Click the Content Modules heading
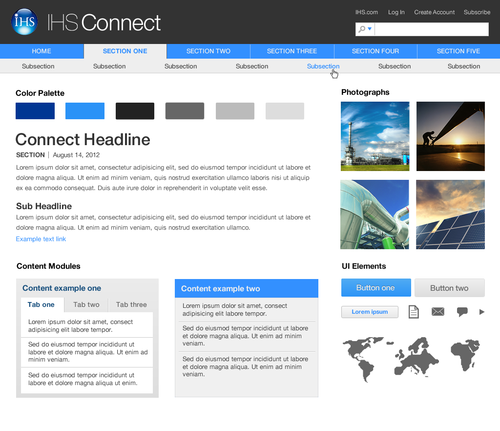 pos(48,266)
